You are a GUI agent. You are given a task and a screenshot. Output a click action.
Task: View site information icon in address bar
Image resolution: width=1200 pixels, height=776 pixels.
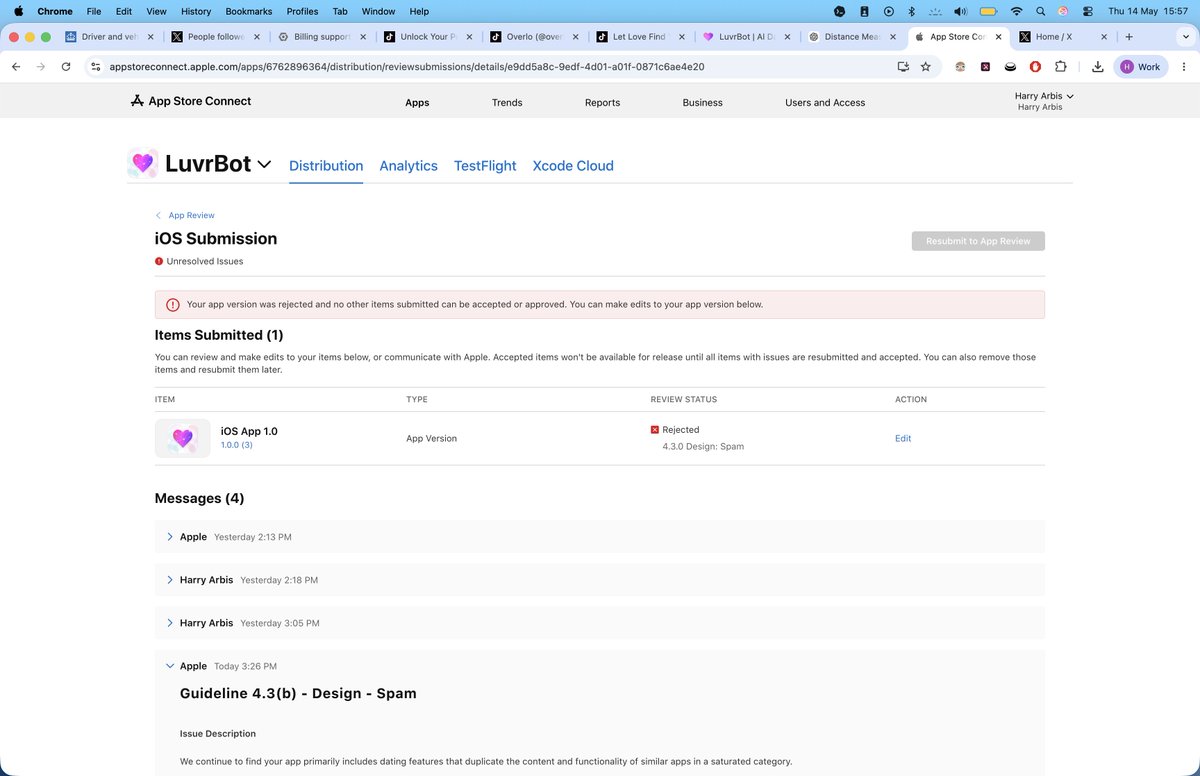[x=95, y=67]
